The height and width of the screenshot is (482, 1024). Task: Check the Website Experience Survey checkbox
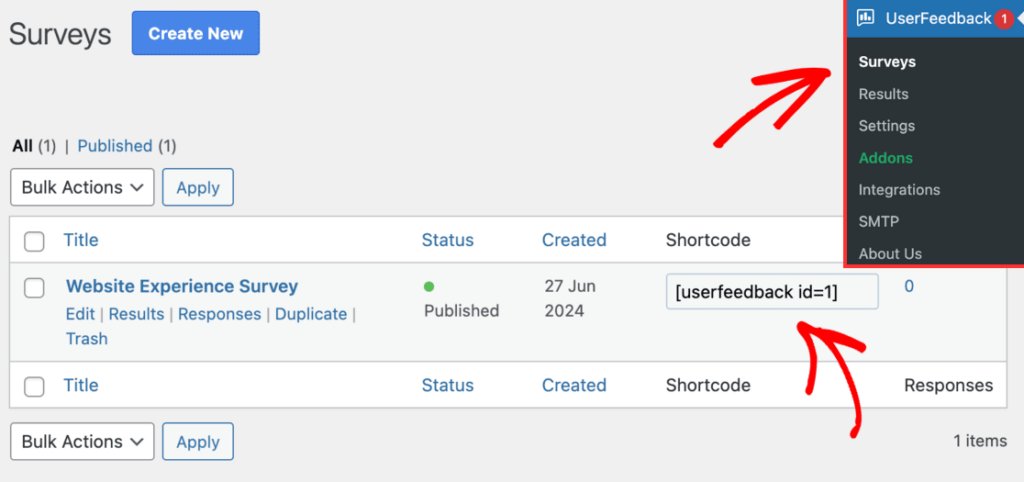pyautogui.click(x=34, y=287)
